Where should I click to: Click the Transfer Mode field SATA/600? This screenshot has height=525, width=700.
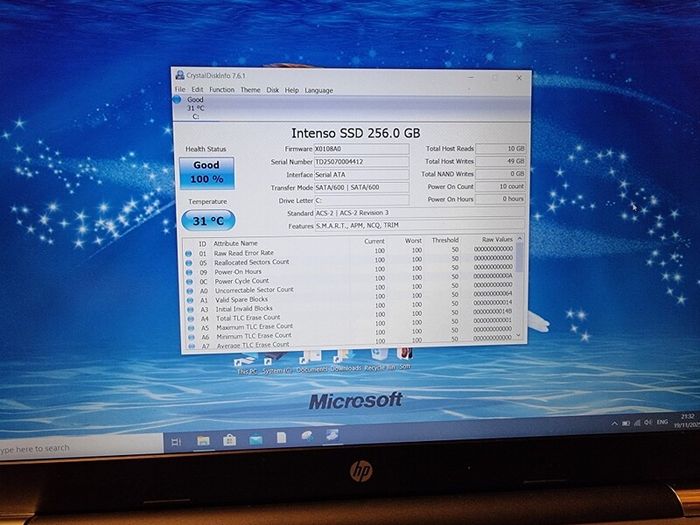(361, 188)
